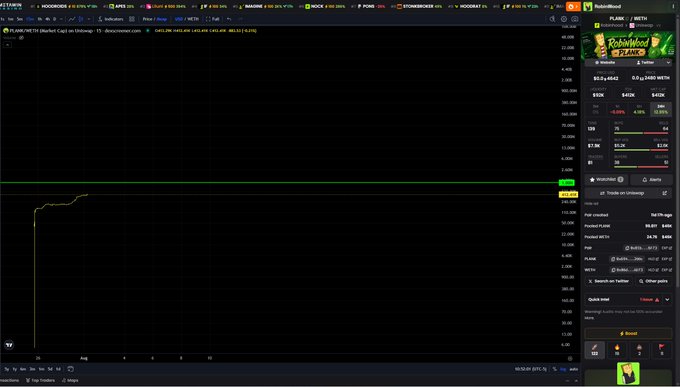The image size is (680, 387).
Task: Add PLANK to Watchlist
Action: pyautogui.click(x=606, y=180)
